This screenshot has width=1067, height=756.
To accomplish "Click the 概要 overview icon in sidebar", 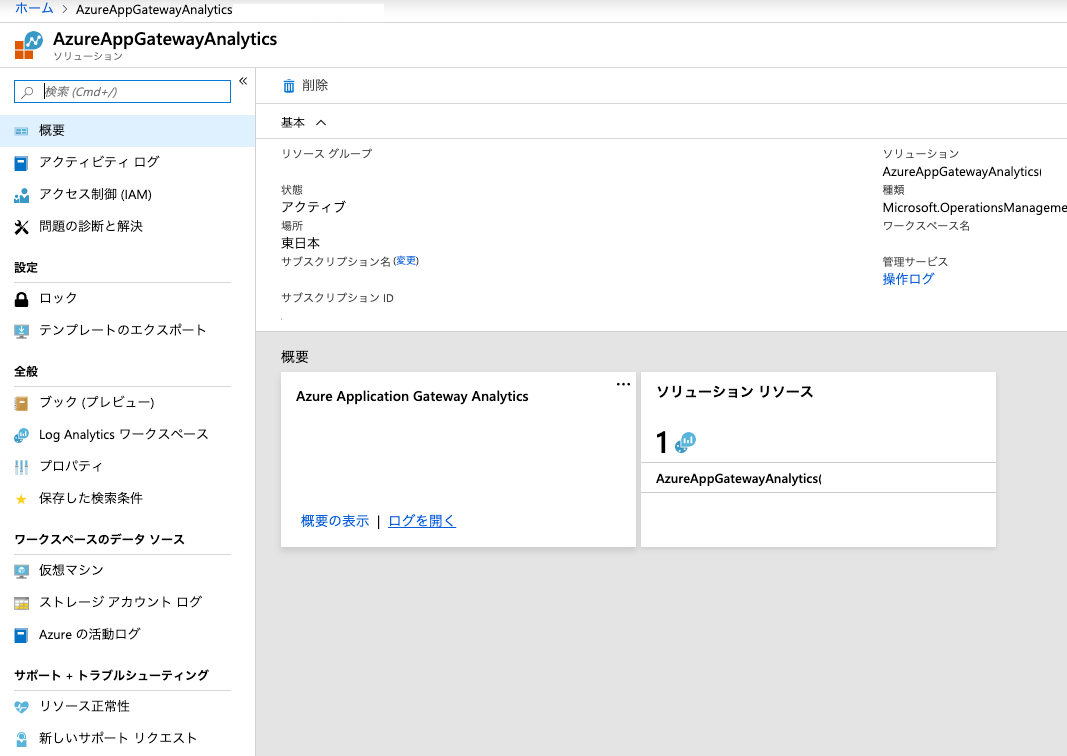I will tap(22, 131).
